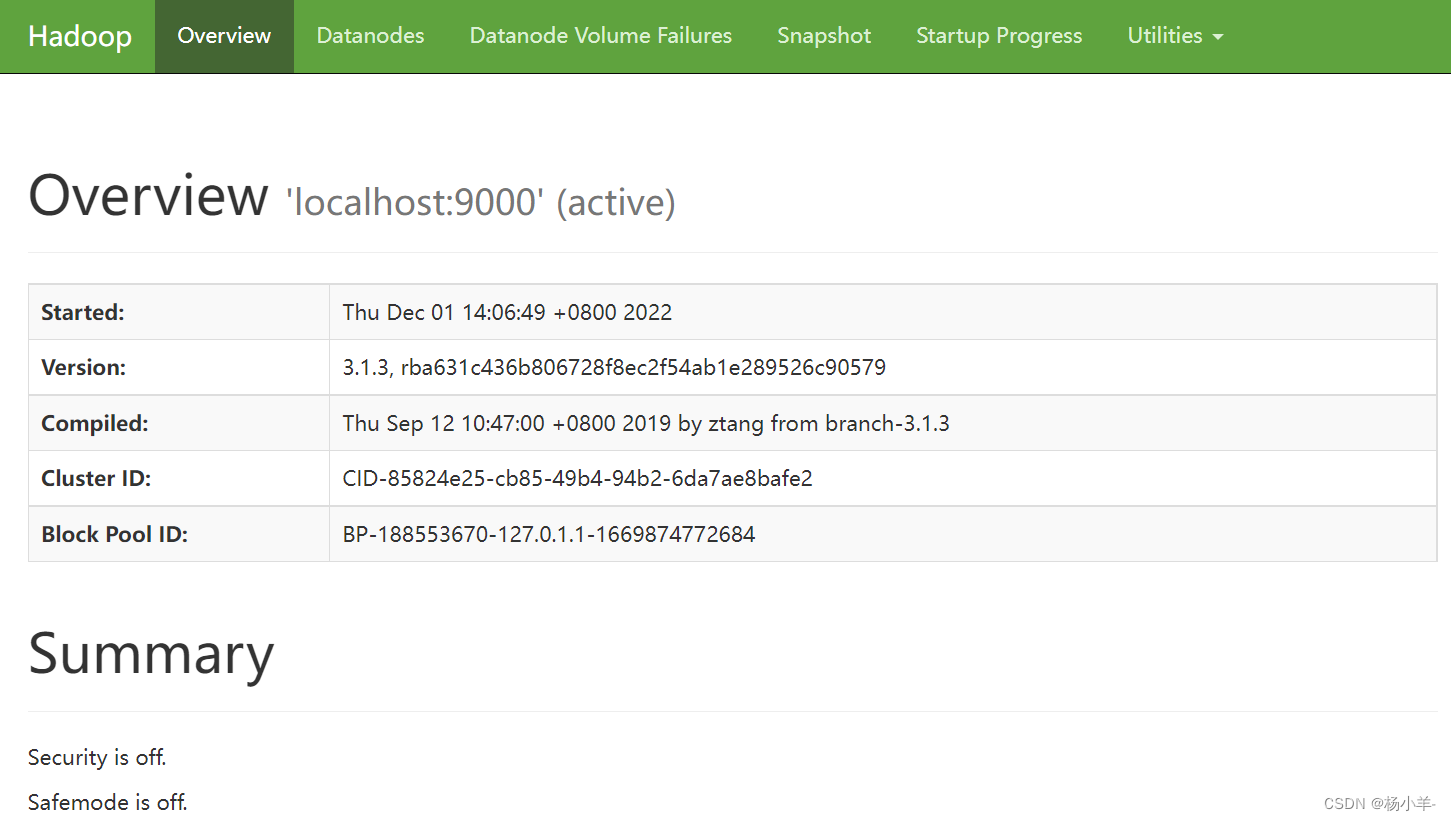Click Block Pool ID value BP-188553670
This screenshot has height=821, width=1451.
tap(549, 534)
